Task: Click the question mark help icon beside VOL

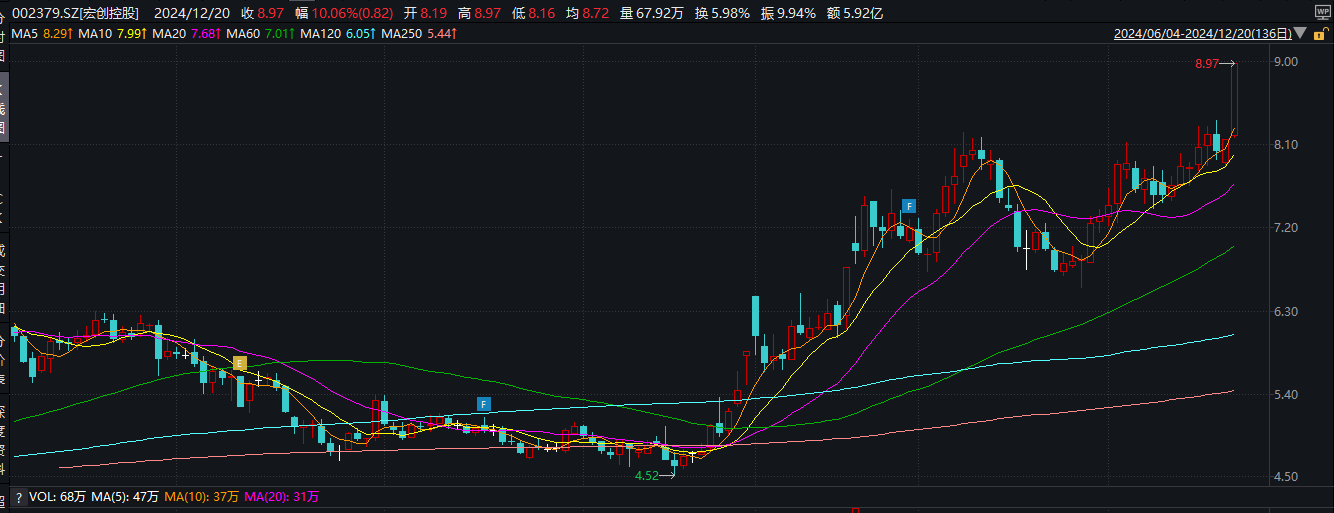Action: click(x=18, y=497)
